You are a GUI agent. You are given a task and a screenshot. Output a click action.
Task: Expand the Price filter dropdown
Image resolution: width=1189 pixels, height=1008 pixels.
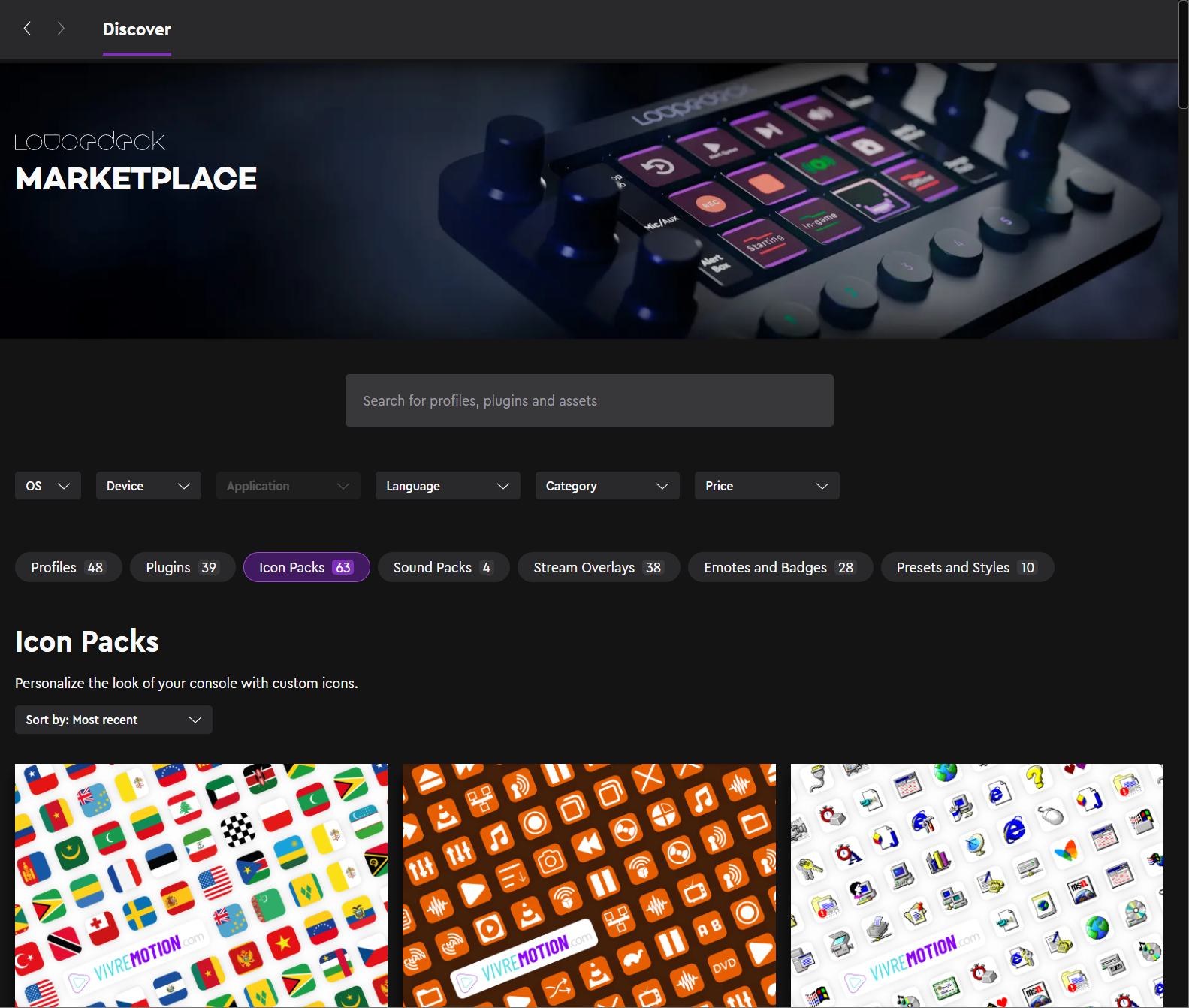(x=766, y=486)
